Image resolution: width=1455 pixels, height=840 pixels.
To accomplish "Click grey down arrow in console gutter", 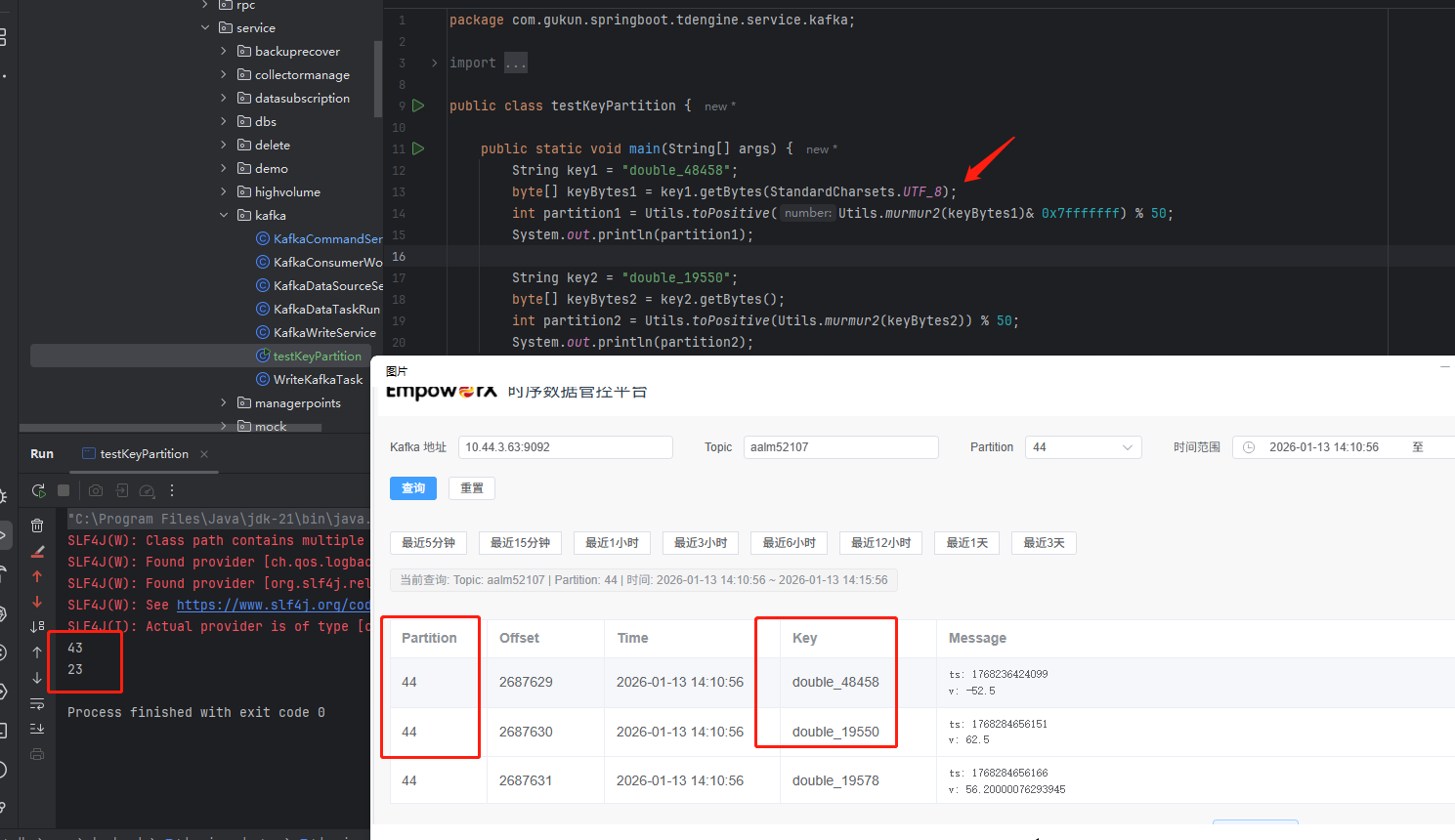I will (x=37, y=677).
